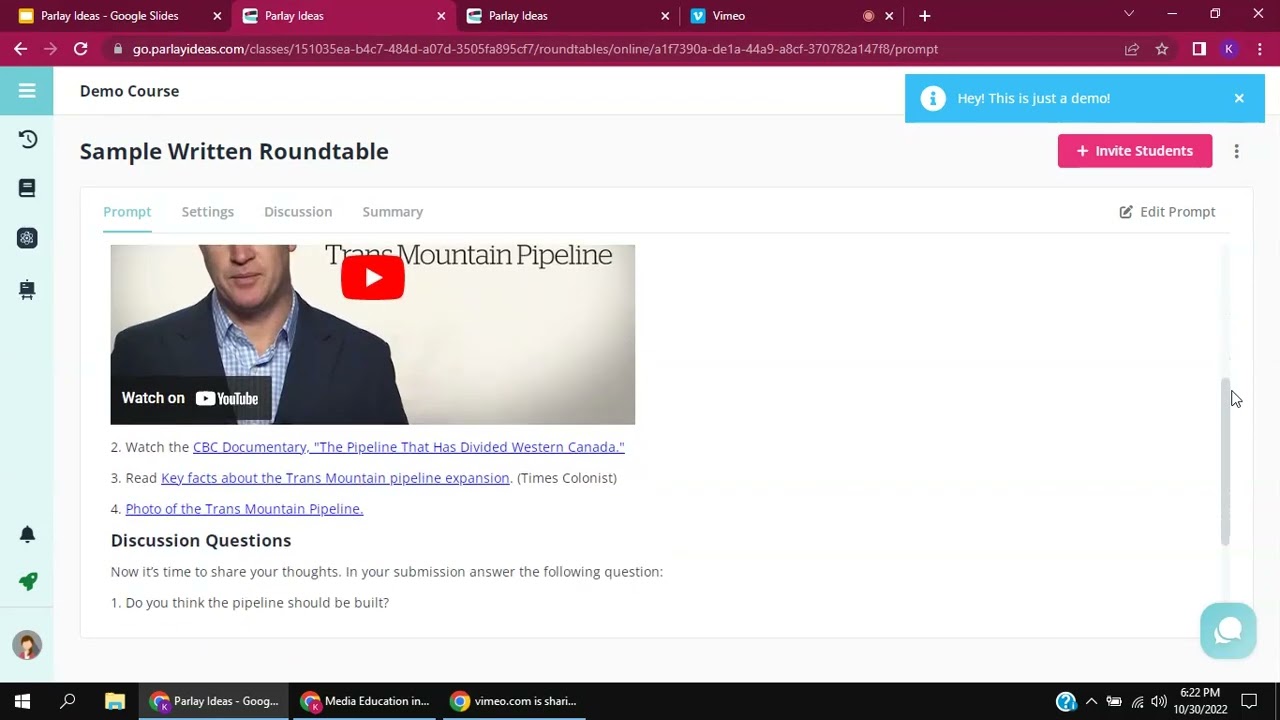Open the history clock icon in sidebar
Screen dimensions: 1280x720
[27, 139]
